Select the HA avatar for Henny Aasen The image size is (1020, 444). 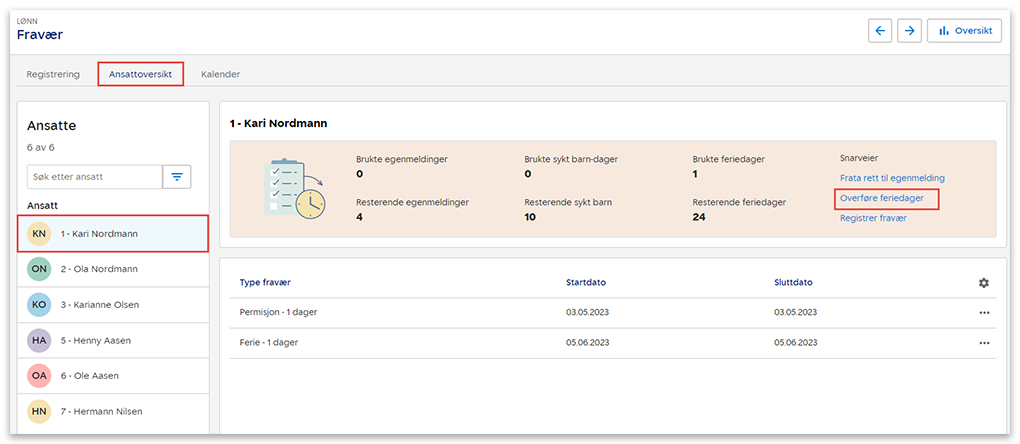click(x=39, y=341)
